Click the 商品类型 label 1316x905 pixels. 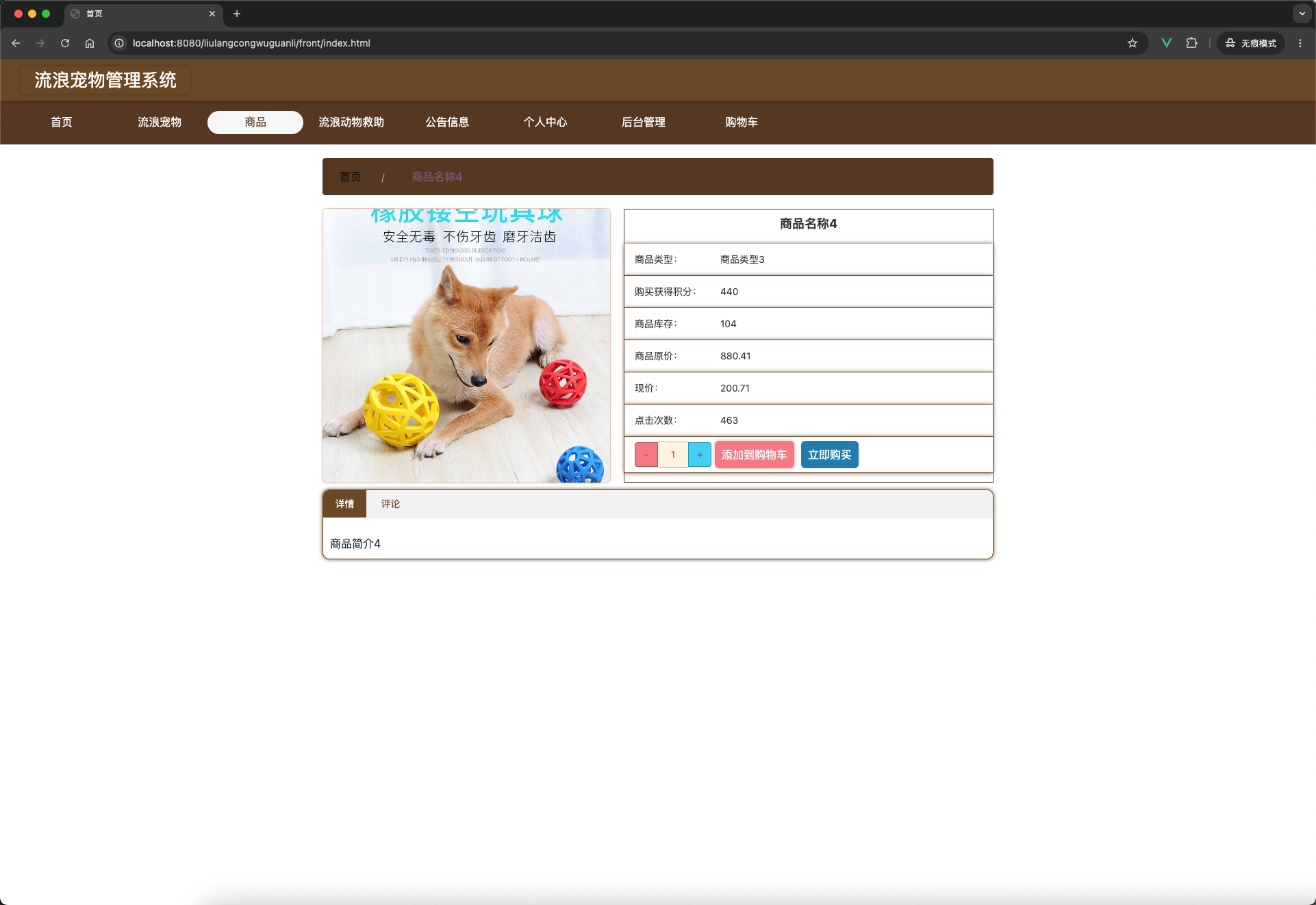[656, 259]
